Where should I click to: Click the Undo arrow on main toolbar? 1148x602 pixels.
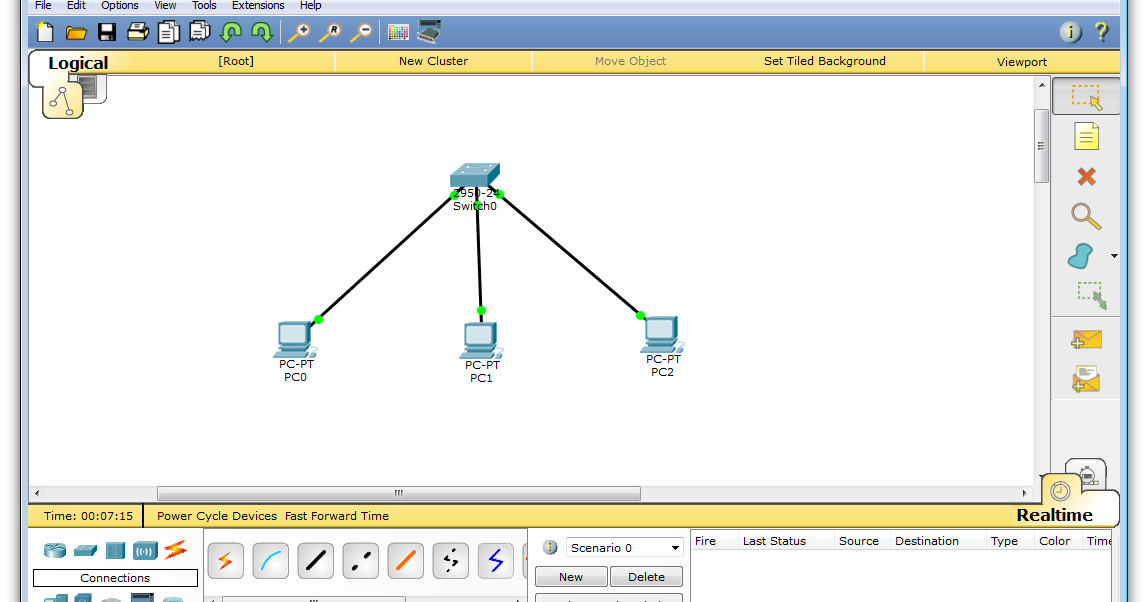point(230,32)
